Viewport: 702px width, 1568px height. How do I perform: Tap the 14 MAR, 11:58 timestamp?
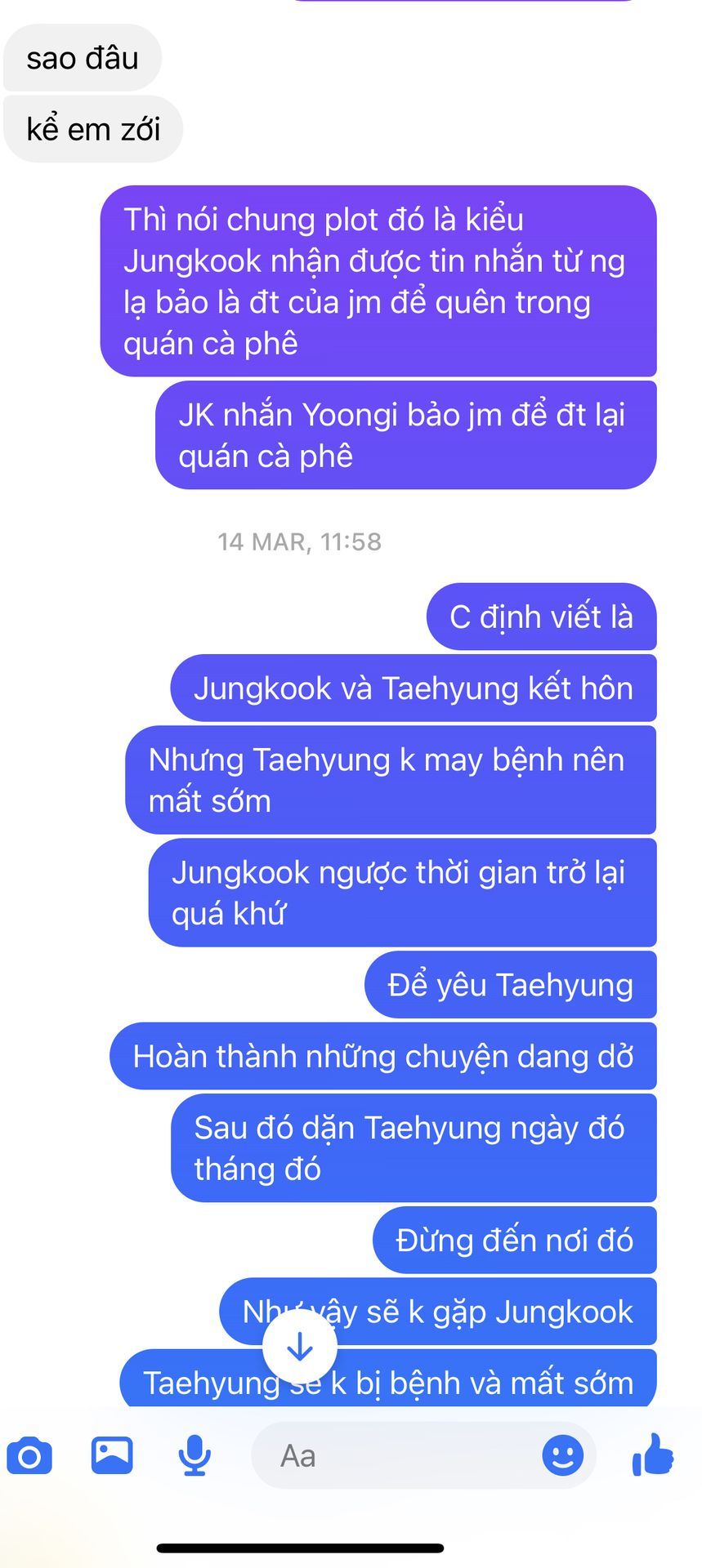click(x=300, y=541)
